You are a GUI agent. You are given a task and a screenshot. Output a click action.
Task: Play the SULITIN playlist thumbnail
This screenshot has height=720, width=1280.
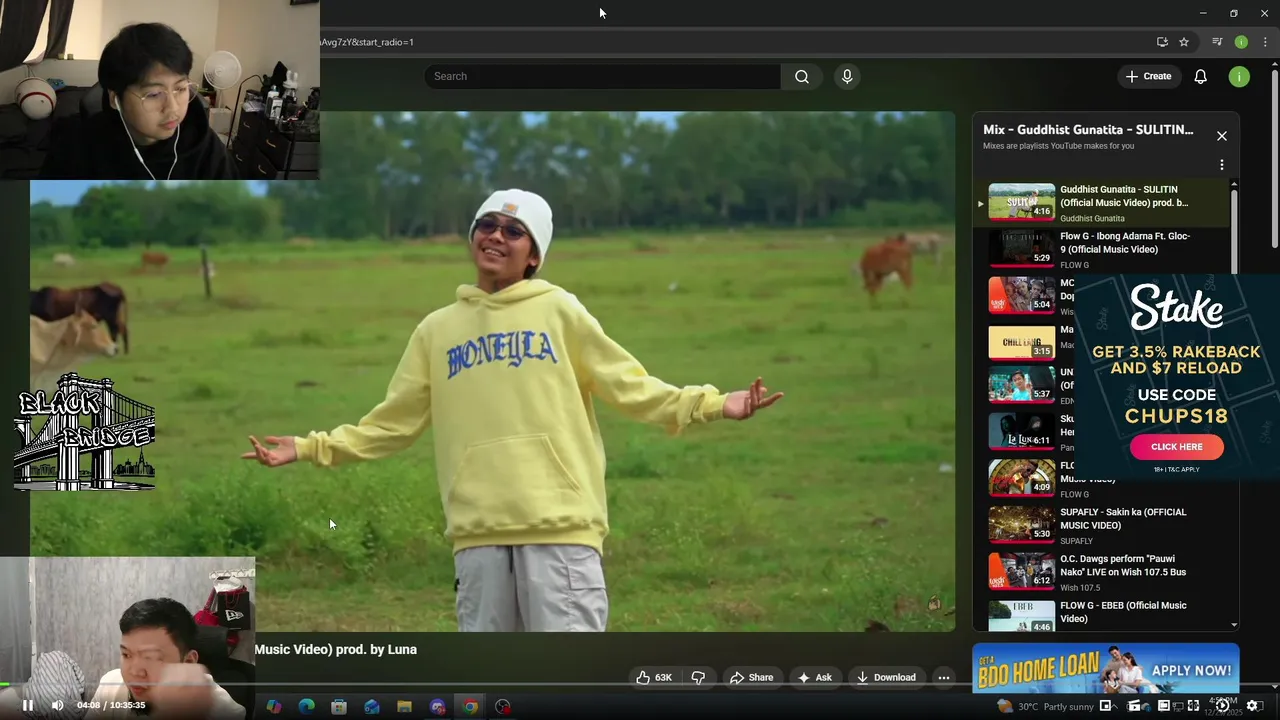click(1021, 201)
